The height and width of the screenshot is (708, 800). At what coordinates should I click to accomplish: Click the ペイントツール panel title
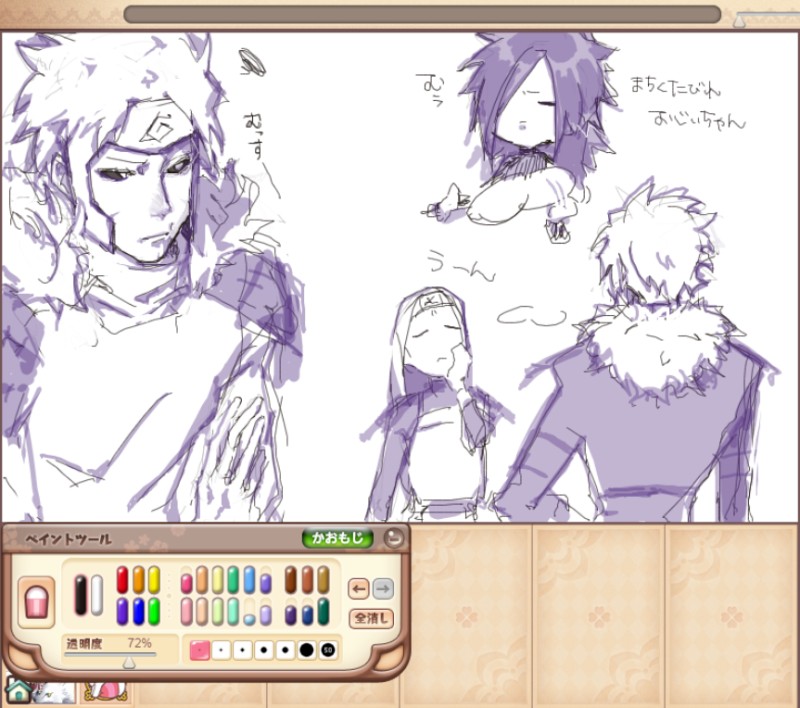point(68,539)
